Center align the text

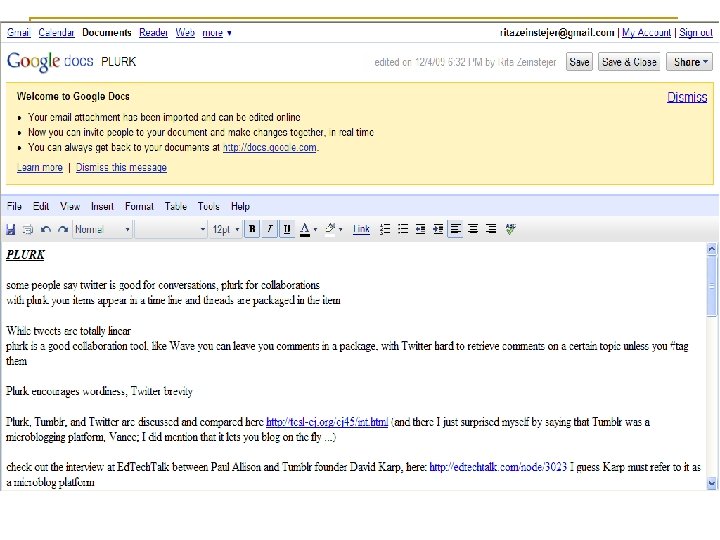point(473,229)
